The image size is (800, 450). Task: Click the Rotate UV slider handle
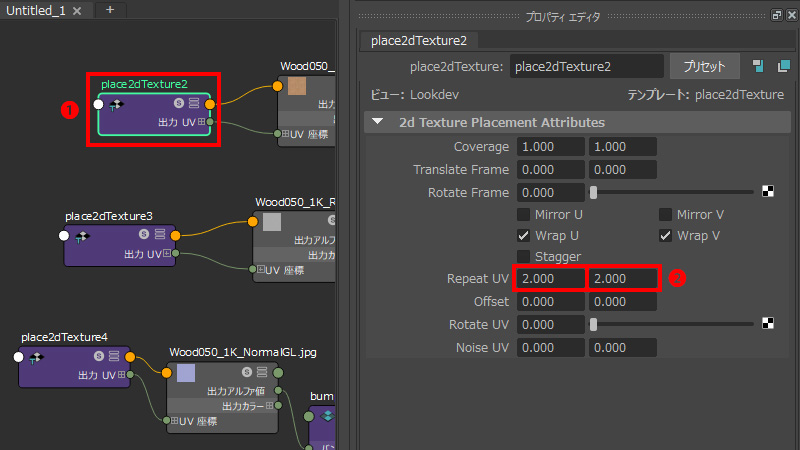tap(594, 324)
